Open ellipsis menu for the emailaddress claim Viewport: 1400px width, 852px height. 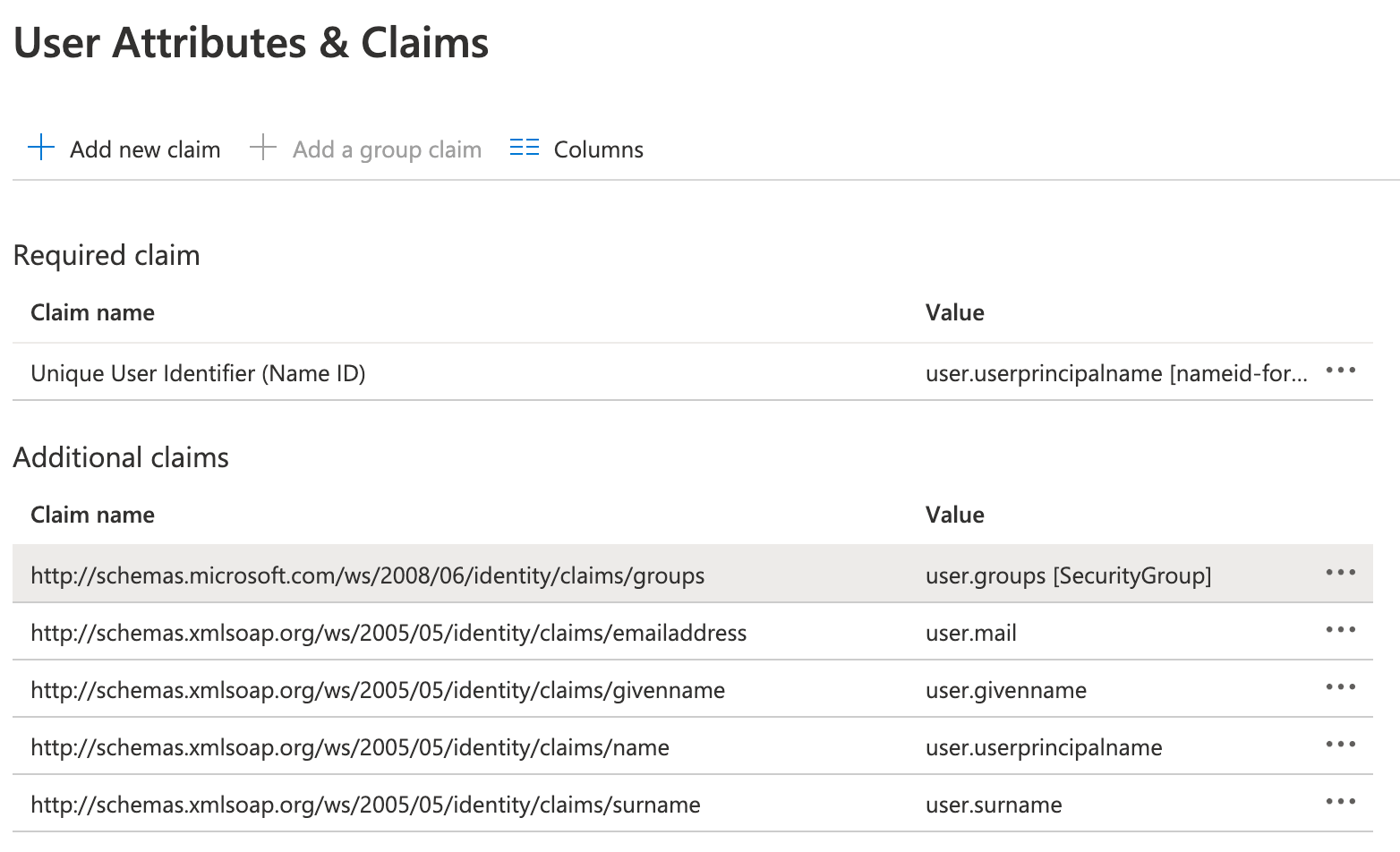coord(1339,629)
